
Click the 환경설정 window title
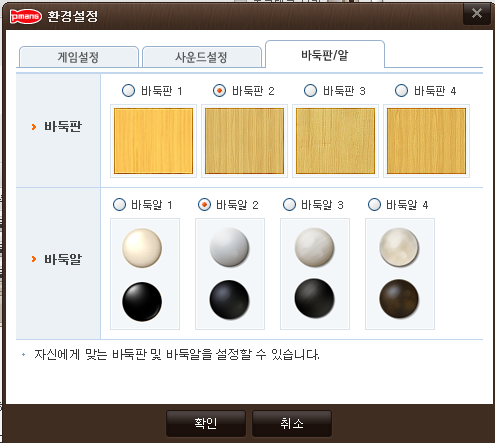click(73, 16)
